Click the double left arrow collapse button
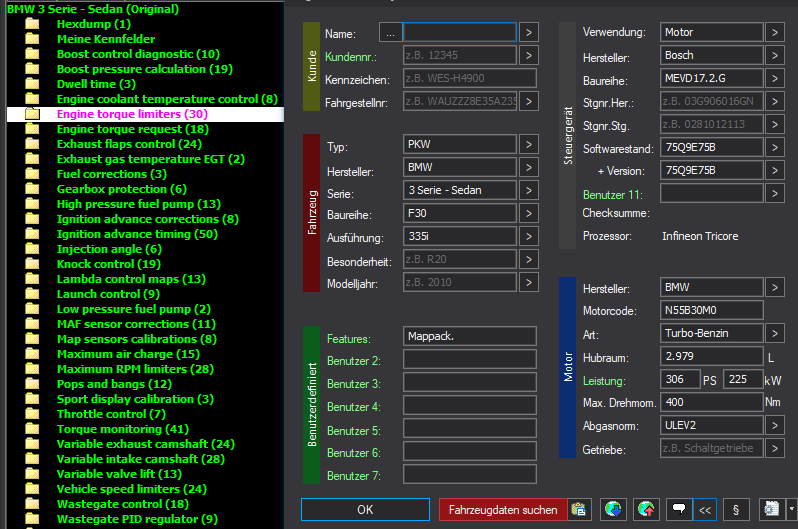Screen dimensions: 798x529 point(705,509)
